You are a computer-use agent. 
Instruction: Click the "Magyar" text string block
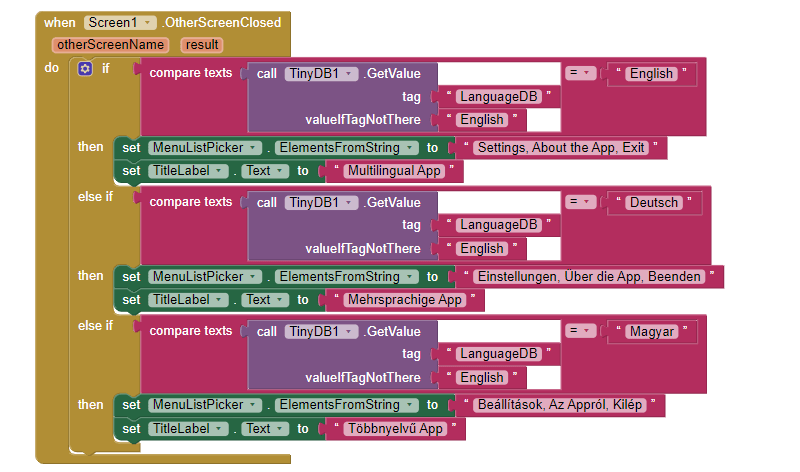[x=652, y=332]
